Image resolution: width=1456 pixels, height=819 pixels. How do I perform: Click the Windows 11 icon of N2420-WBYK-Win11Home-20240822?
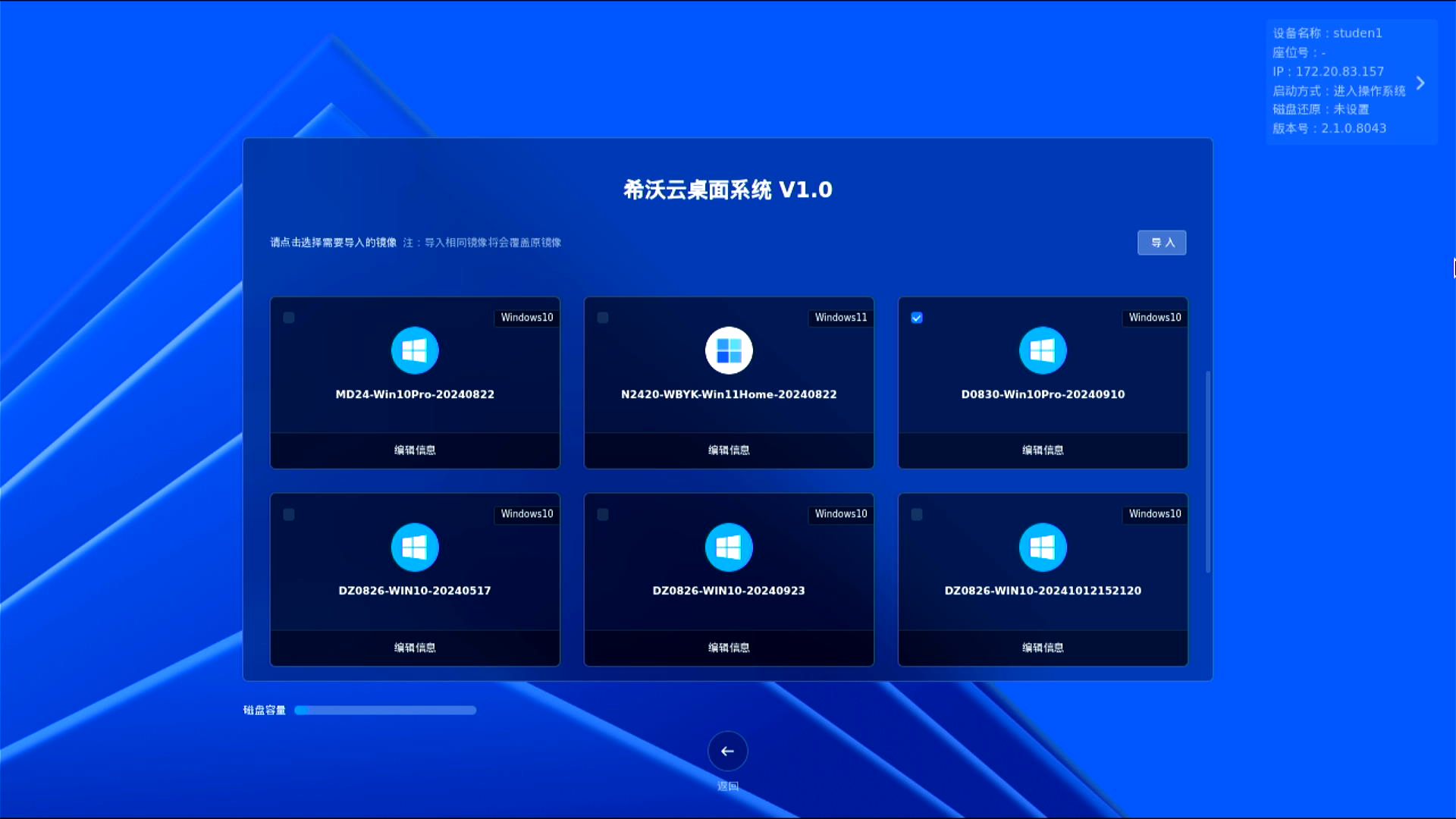click(x=729, y=350)
